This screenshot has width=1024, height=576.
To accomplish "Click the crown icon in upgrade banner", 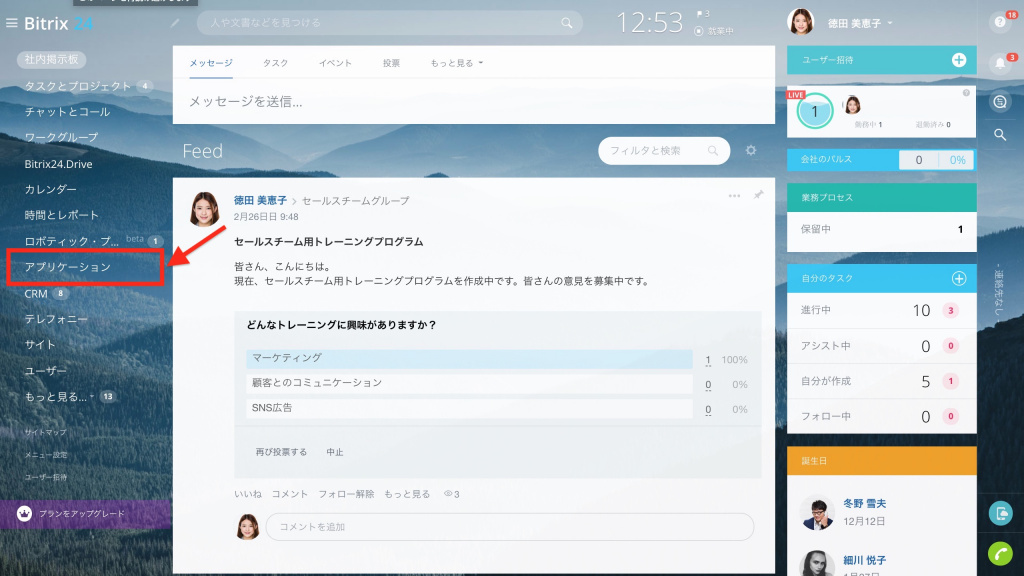I will 24,514.
